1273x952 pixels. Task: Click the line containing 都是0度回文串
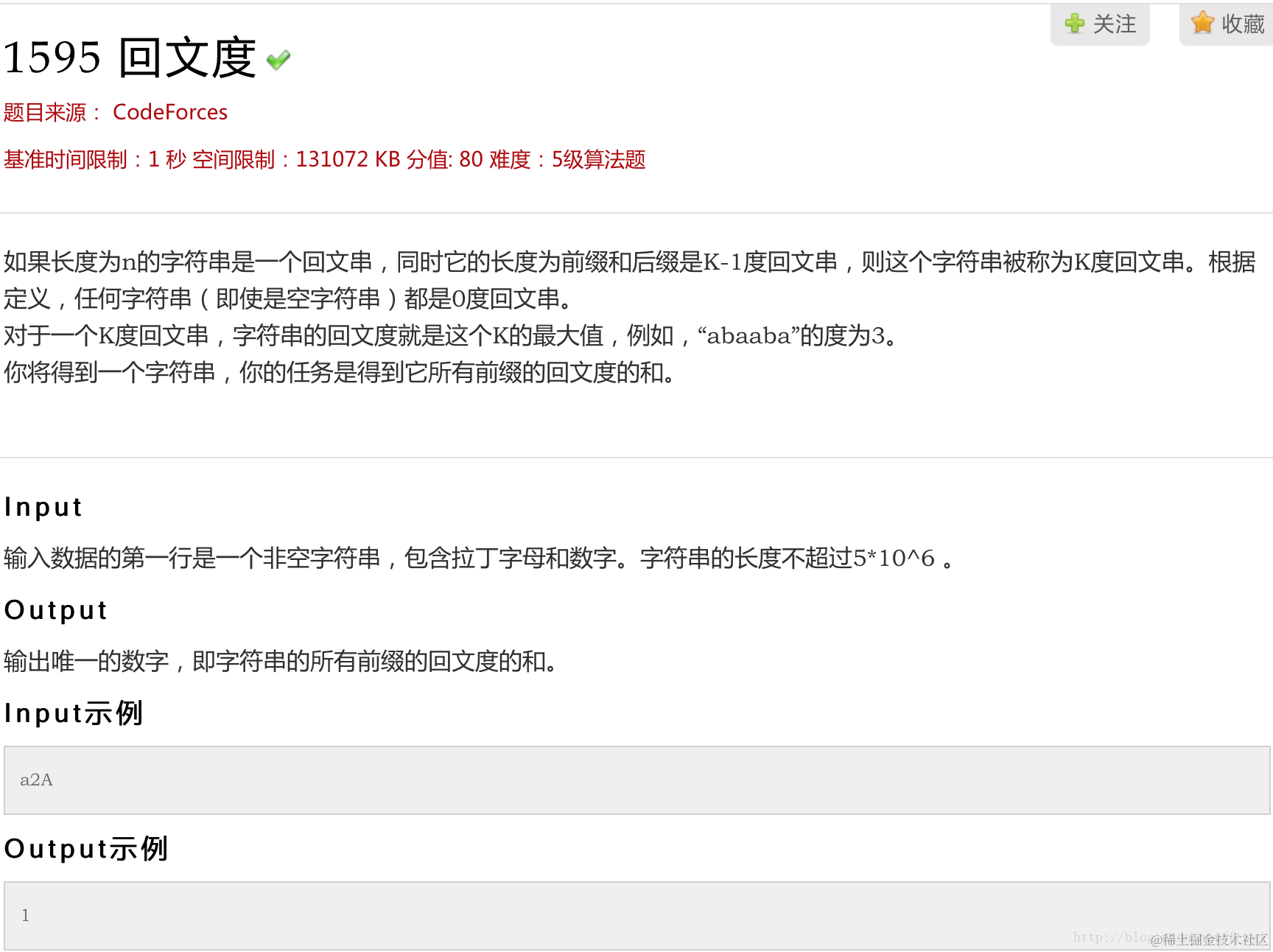tap(288, 299)
